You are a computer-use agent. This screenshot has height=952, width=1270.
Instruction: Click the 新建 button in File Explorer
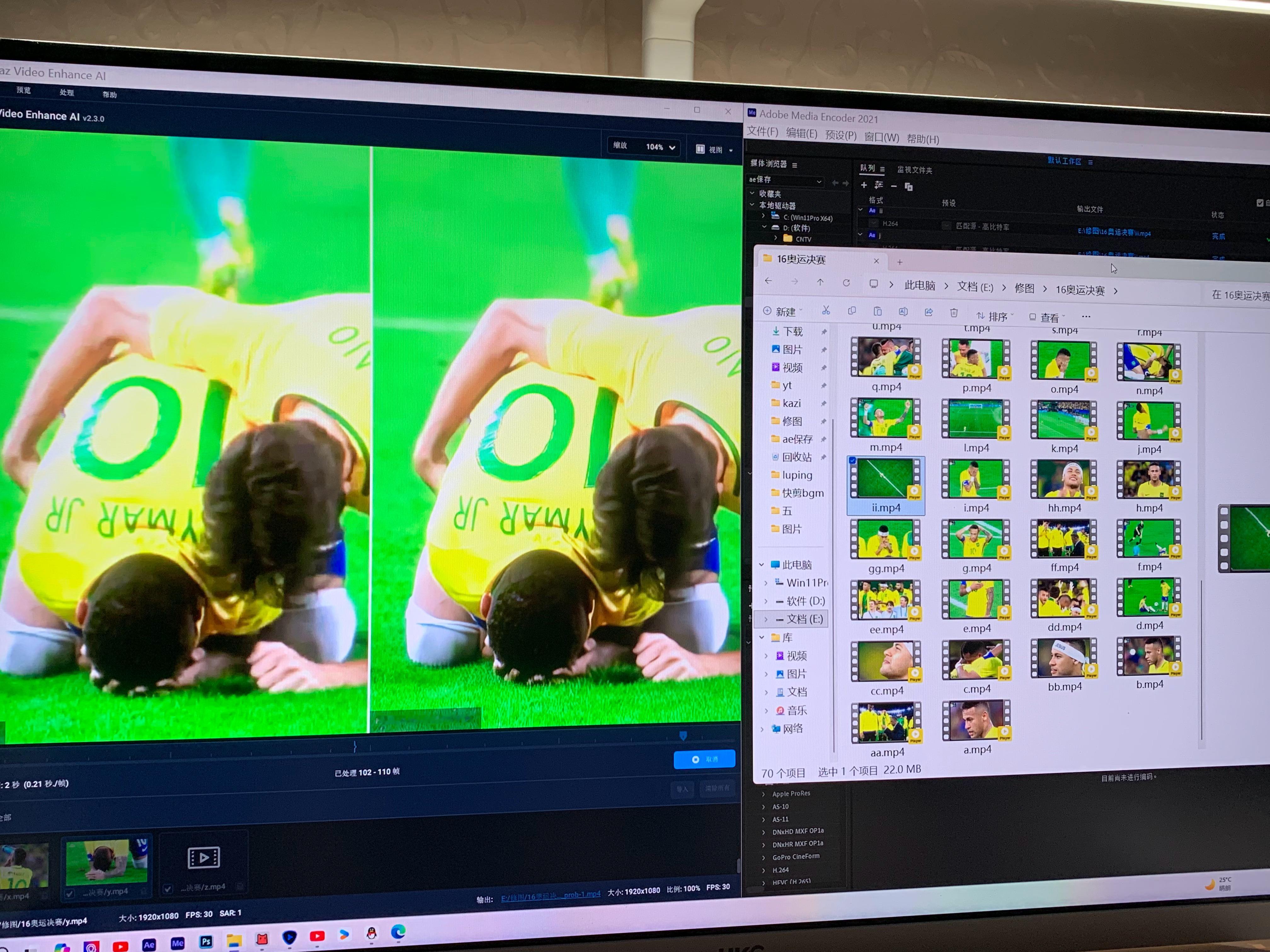782,311
